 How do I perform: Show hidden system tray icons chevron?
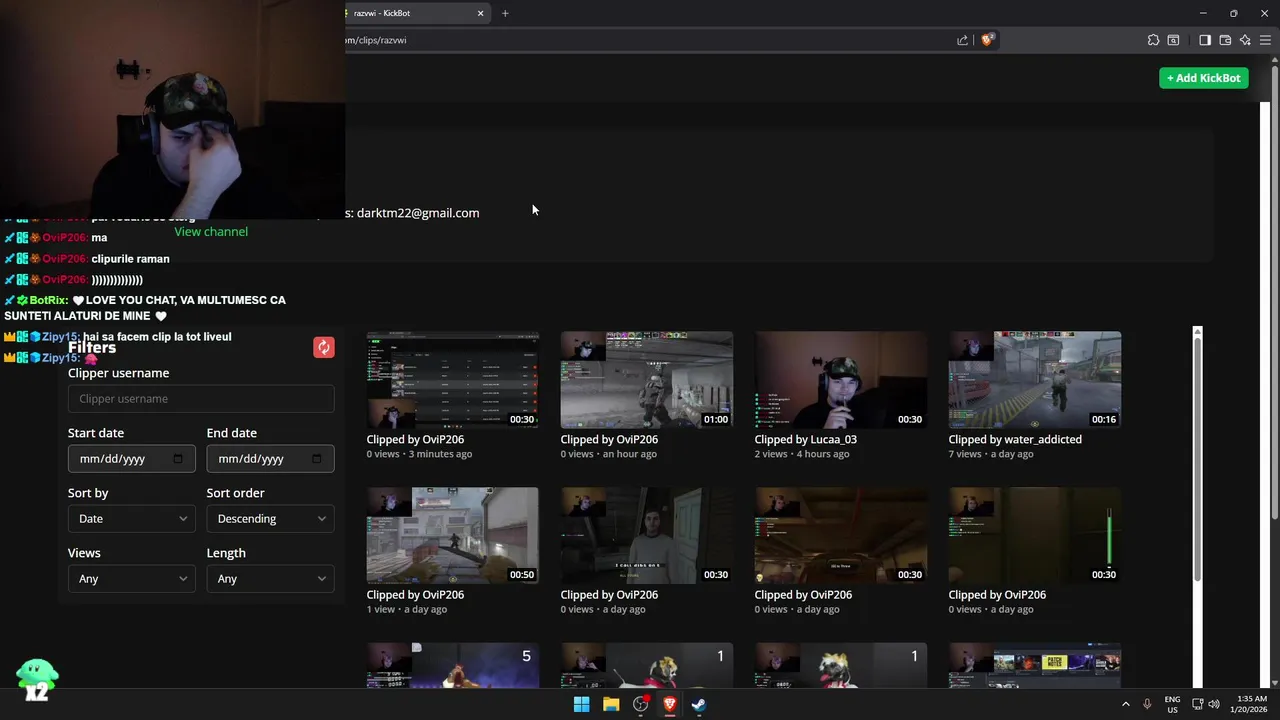click(1125, 704)
